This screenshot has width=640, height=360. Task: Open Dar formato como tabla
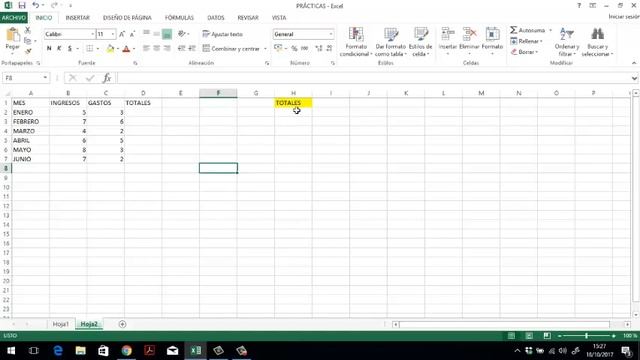click(x=391, y=42)
